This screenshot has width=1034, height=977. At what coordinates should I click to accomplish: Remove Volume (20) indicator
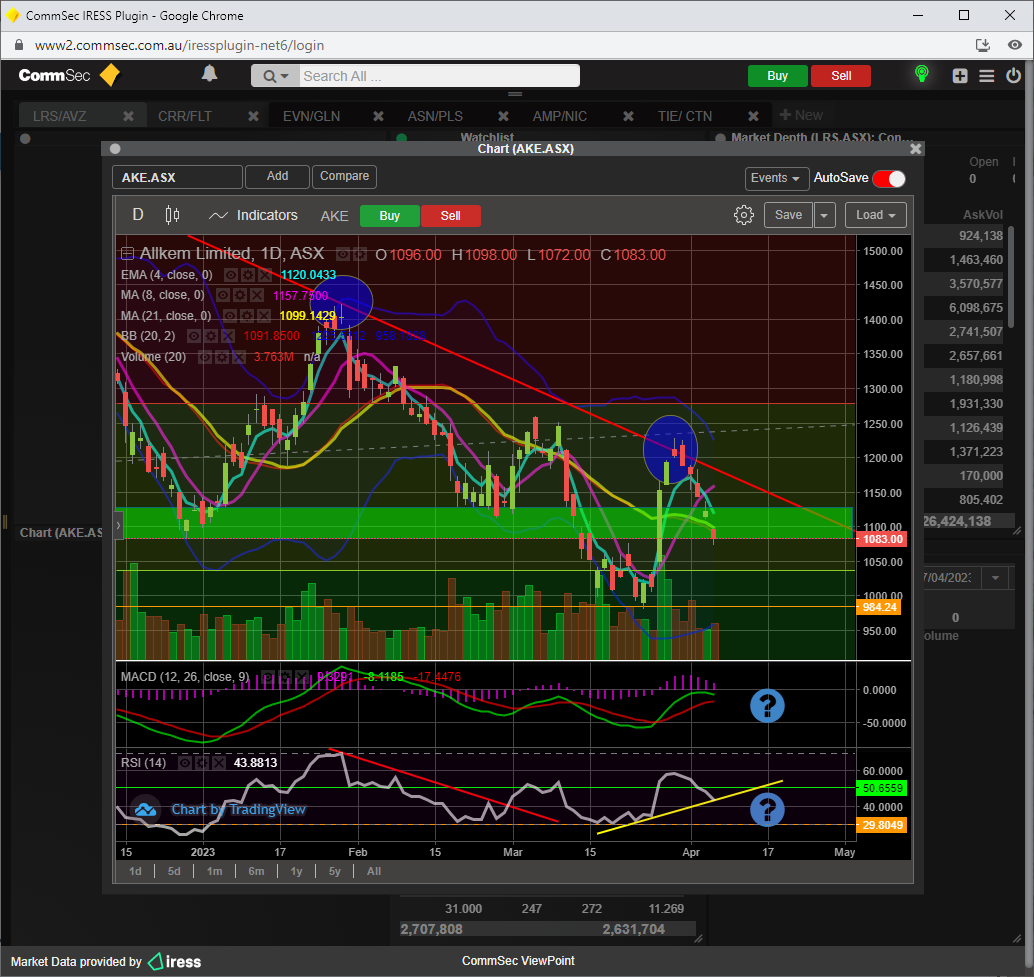coord(238,357)
